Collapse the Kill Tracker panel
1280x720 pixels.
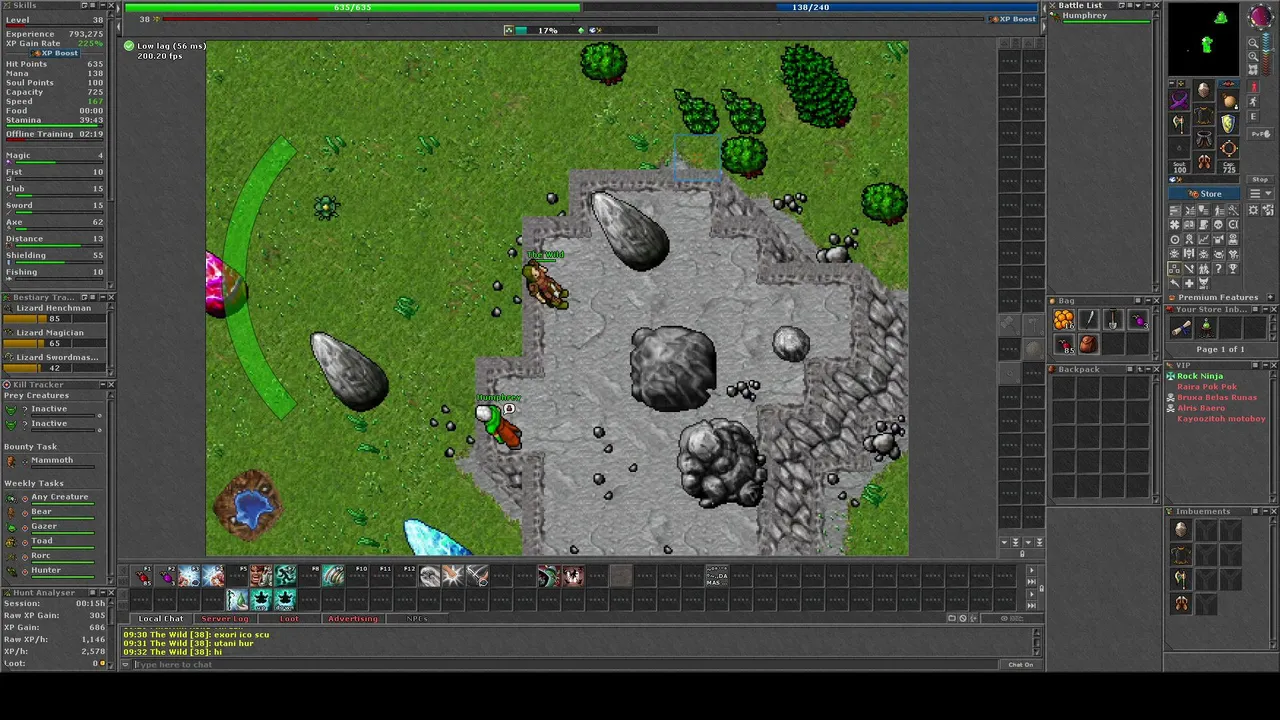(101, 384)
